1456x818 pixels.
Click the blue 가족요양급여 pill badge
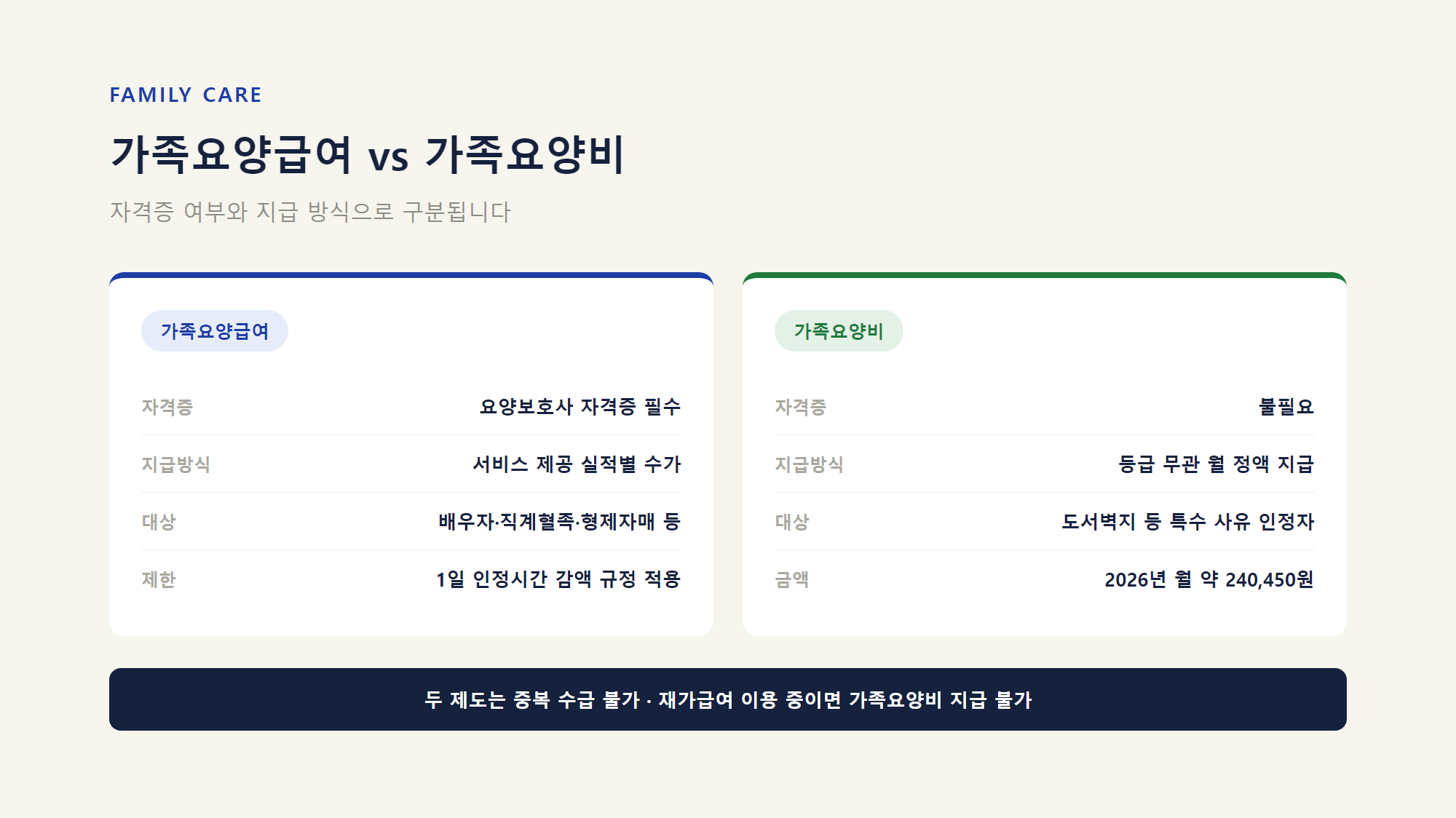pos(215,331)
